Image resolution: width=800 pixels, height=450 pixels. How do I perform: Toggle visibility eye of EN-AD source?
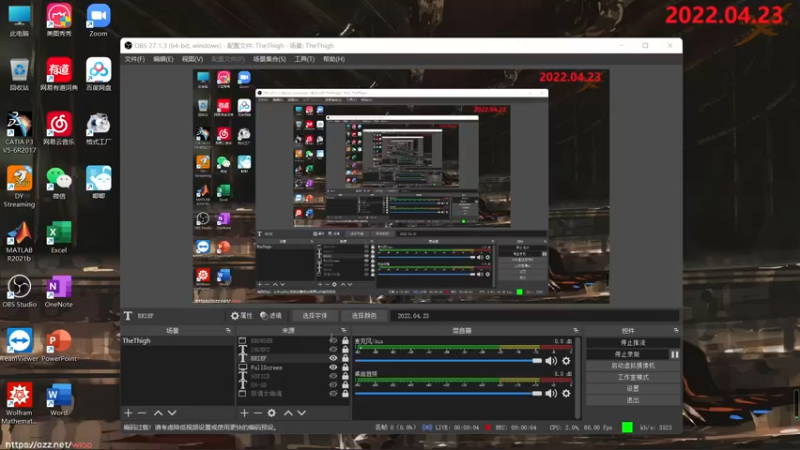coord(333,385)
